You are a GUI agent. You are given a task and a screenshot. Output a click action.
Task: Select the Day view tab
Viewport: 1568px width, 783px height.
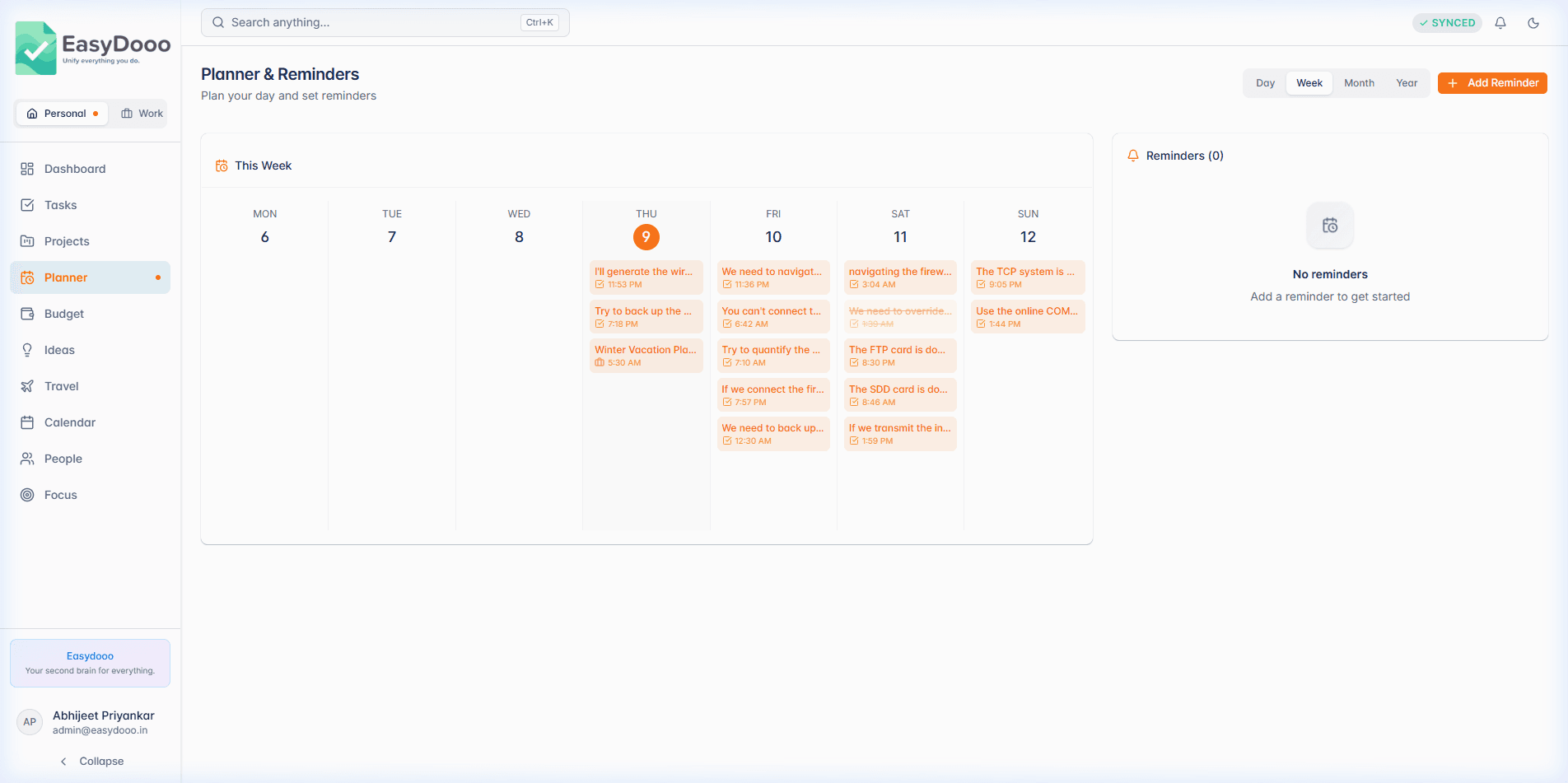pos(1265,83)
